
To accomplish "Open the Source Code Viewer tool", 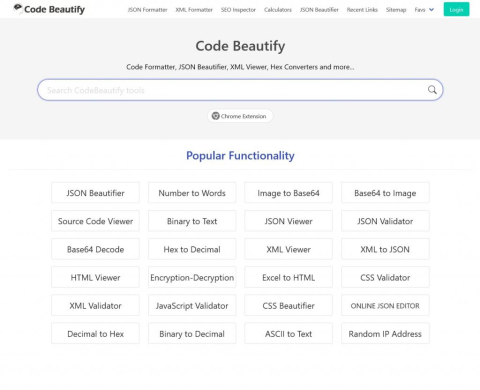I will (95, 221).
